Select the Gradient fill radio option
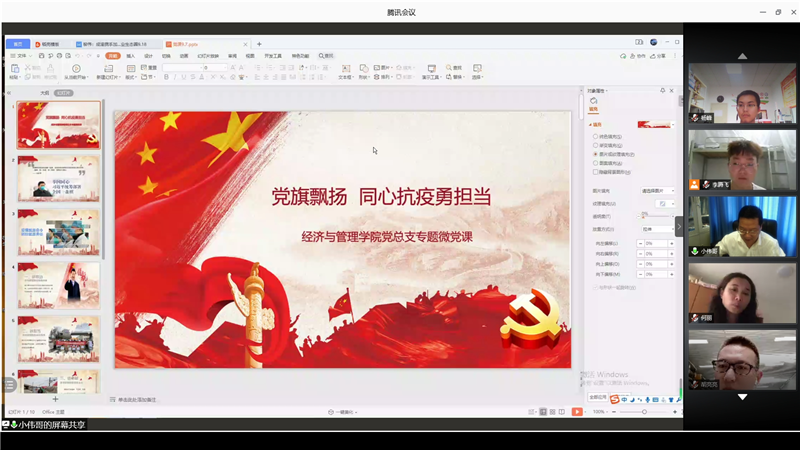The image size is (800, 450). [595, 145]
